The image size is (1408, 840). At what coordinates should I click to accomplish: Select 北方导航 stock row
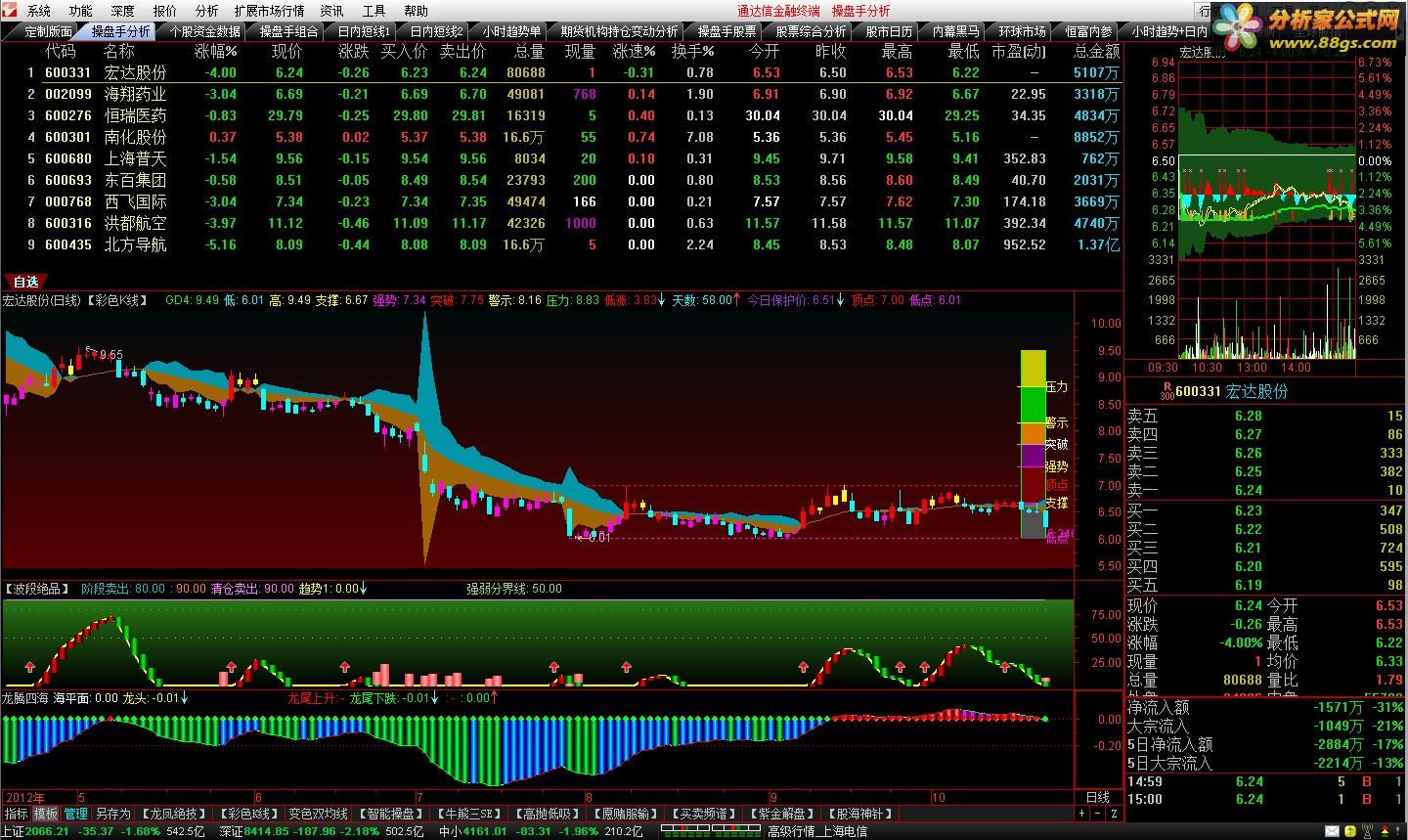(x=562, y=244)
